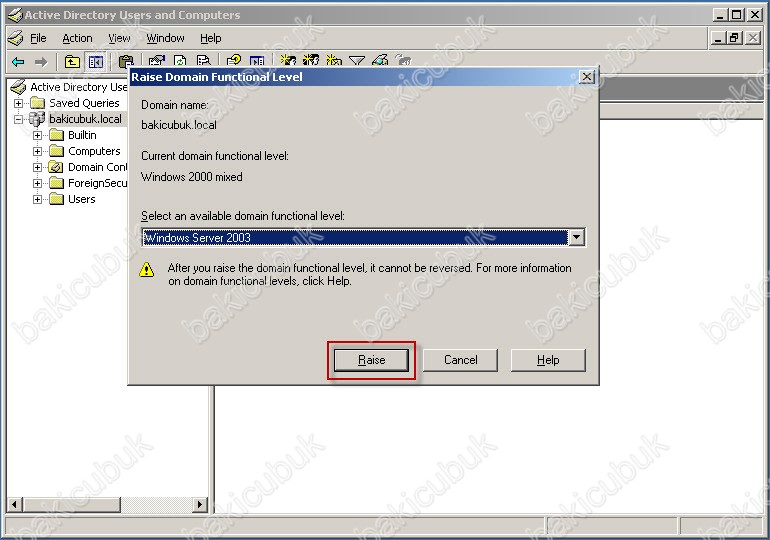
Task: Click the tree pane horizontal scrollbar thumb
Action: [71, 504]
